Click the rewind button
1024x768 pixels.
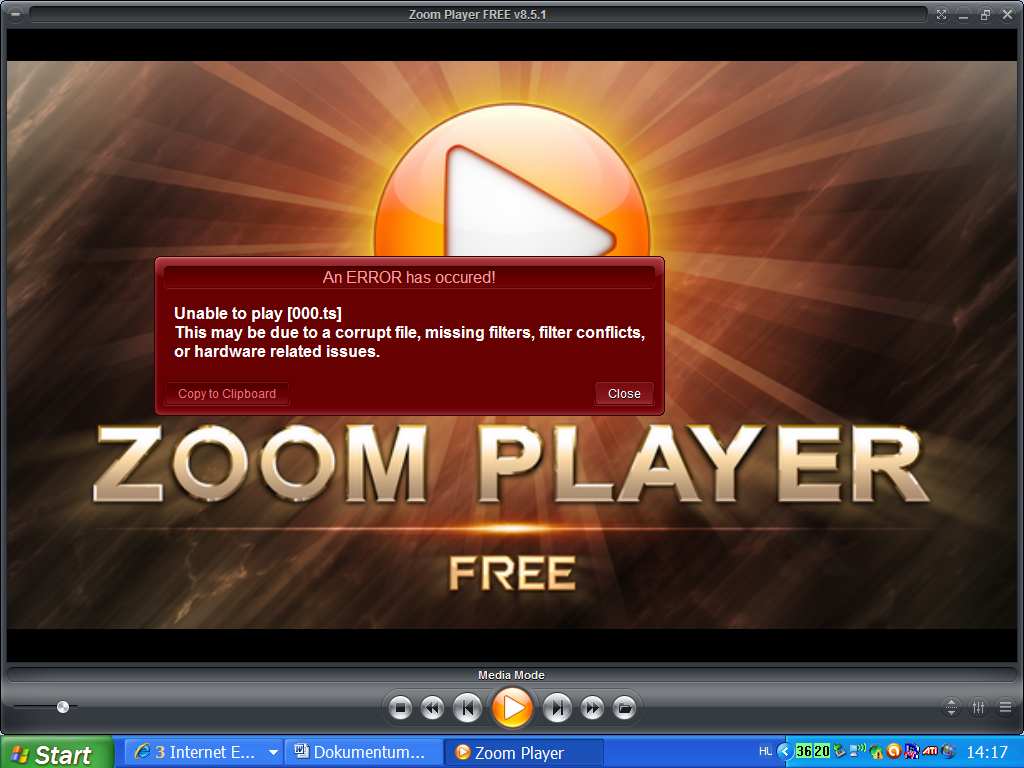tap(432, 708)
